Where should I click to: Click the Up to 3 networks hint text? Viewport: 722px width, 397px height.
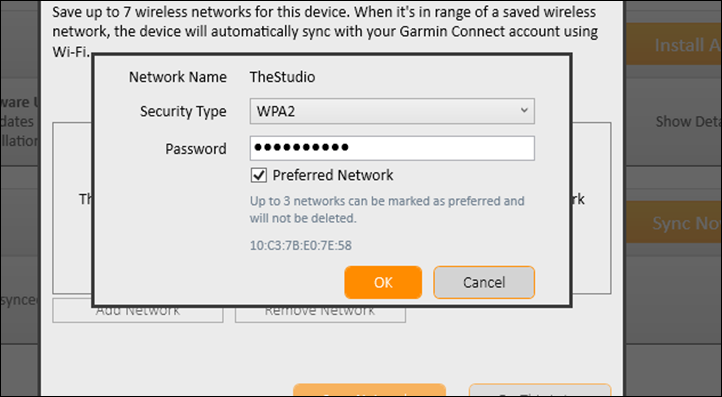[x=387, y=209]
